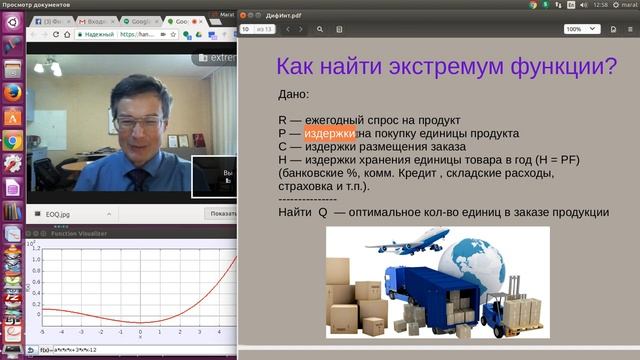The image size is (640, 360).
Task: Open Ubuntu Software Center in the dock
Action: 12,117
